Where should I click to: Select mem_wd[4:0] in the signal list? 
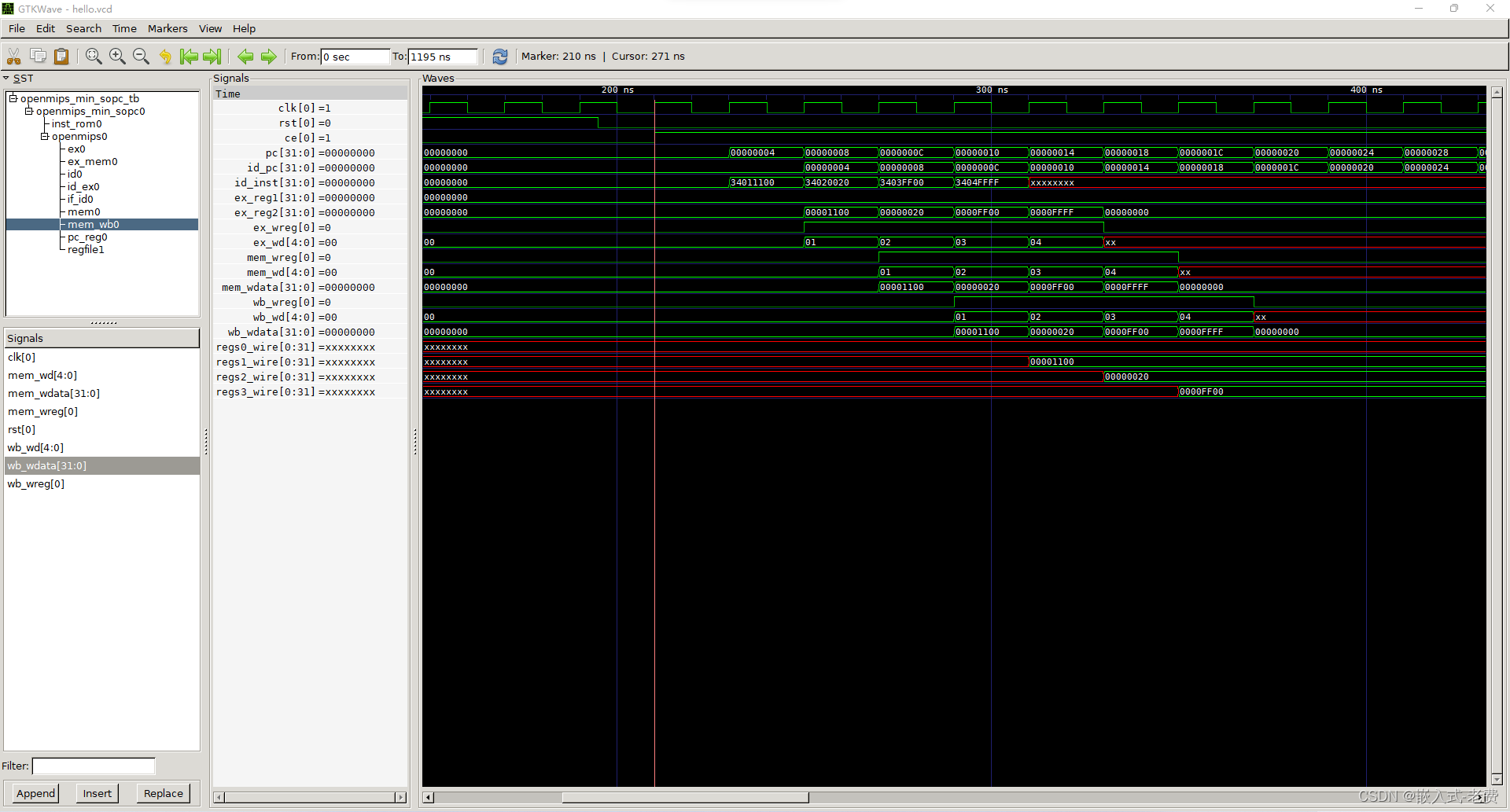click(101, 375)
